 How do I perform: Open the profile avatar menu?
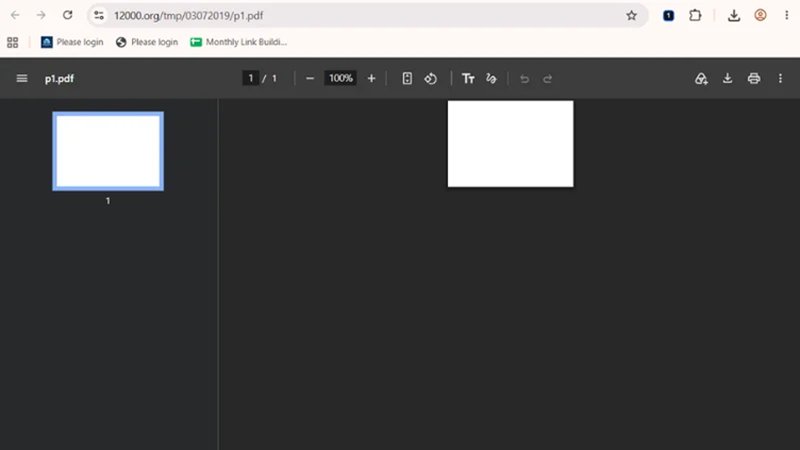coord(760,15)
